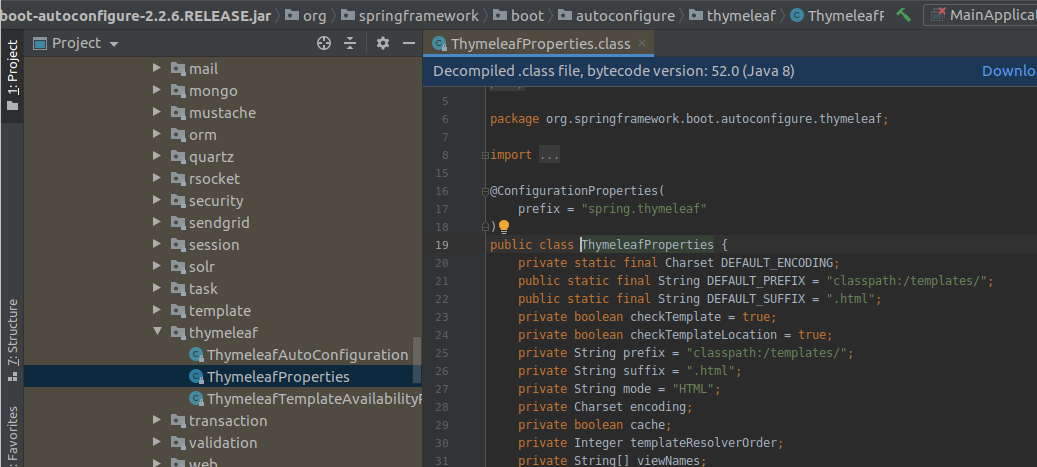Image resolution: width=1037 pixels, height=467 pixels.
Task: Expand the mustache package folder
Action: click(x=157, y=112)
